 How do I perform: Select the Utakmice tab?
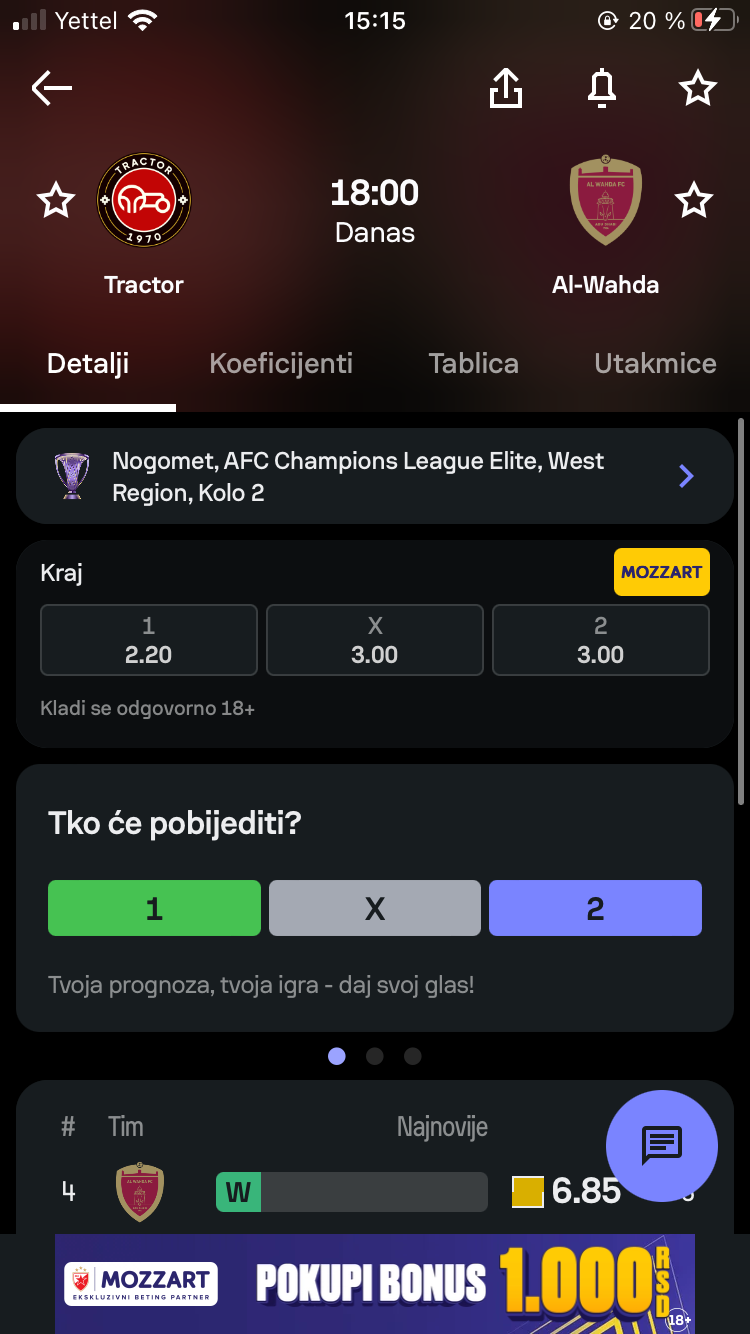(655, 363)
